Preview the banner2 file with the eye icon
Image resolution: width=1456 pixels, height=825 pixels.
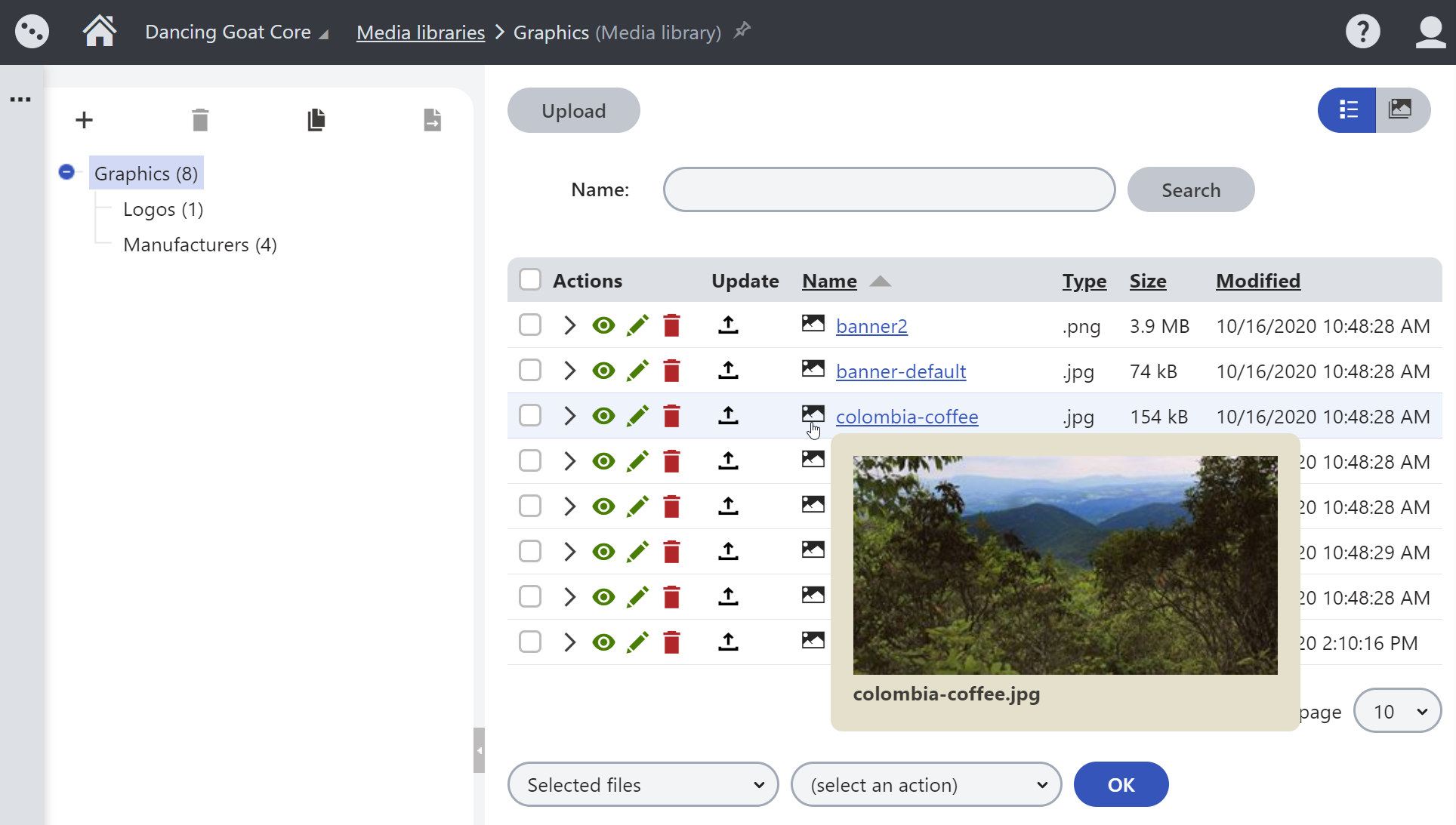tap(603, 325)
